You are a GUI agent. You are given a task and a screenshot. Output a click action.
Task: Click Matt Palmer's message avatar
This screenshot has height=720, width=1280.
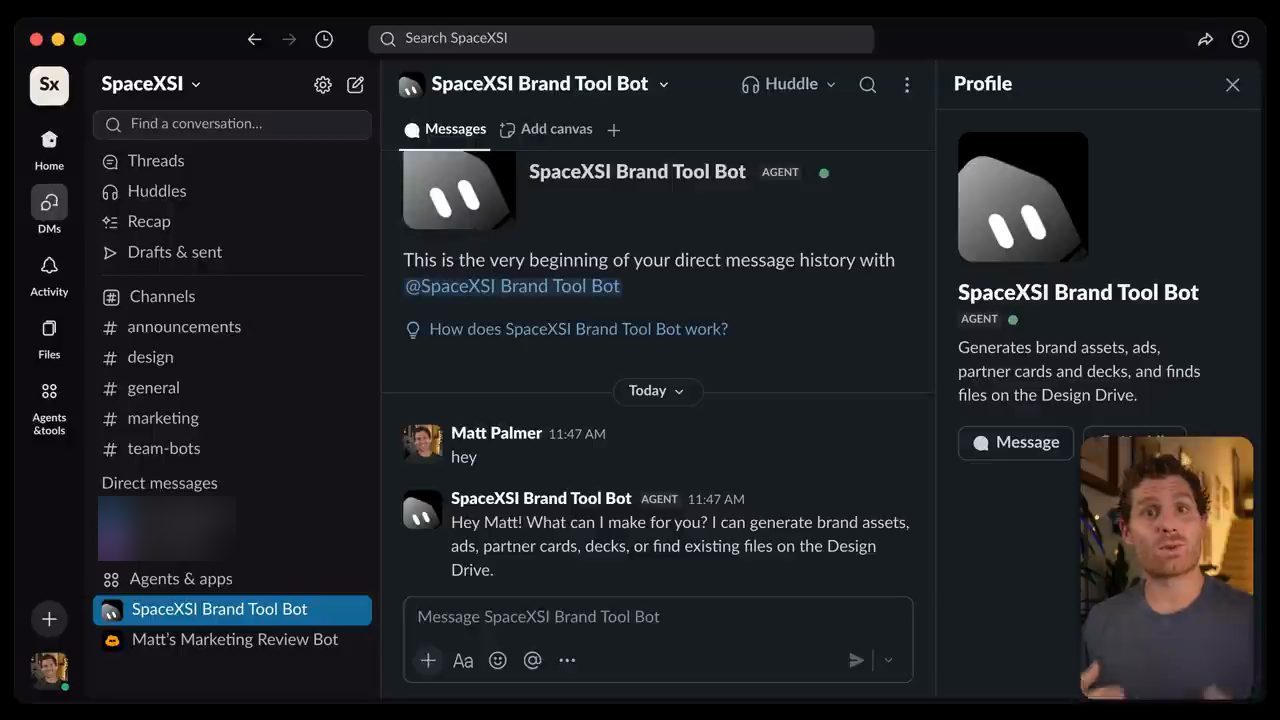click(x=422, y=444)
